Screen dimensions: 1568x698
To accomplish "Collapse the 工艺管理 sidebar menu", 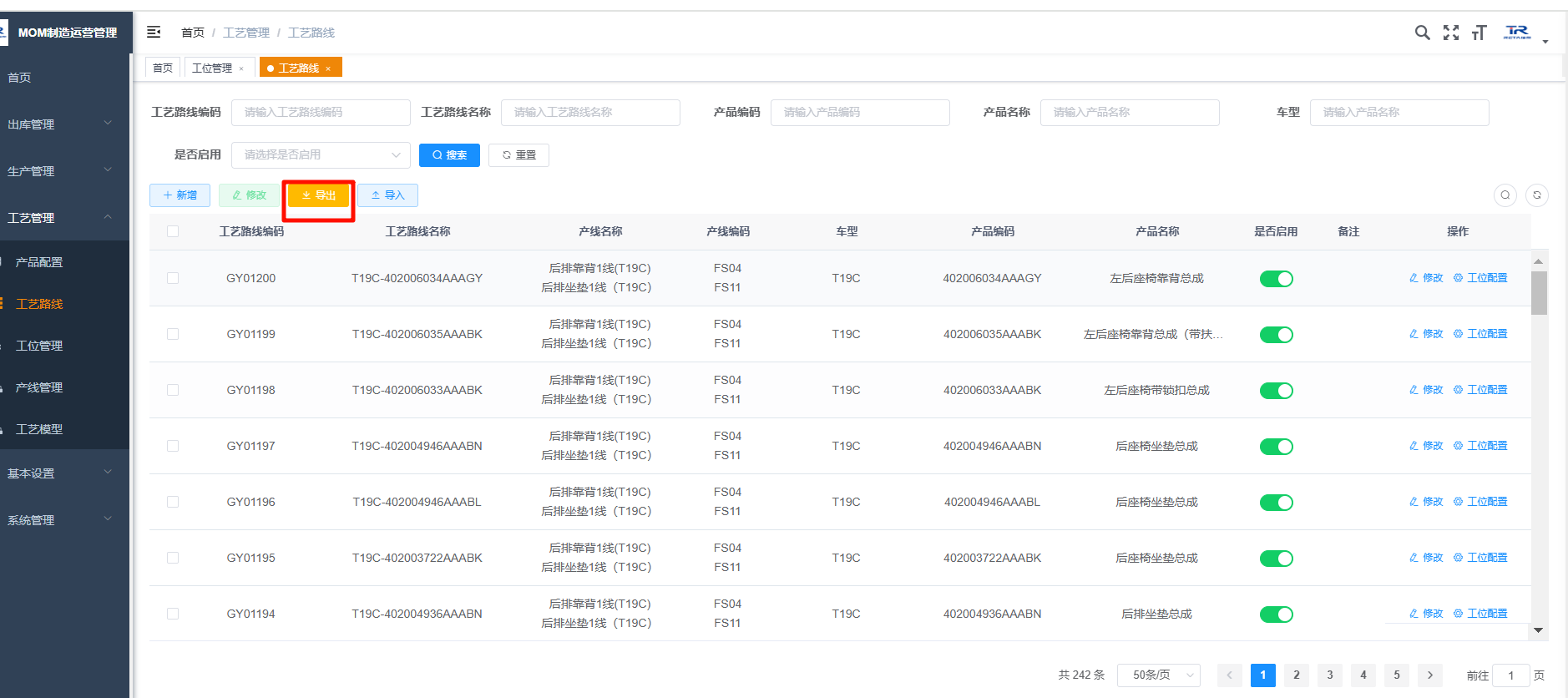I will click(x=65, y=218).
